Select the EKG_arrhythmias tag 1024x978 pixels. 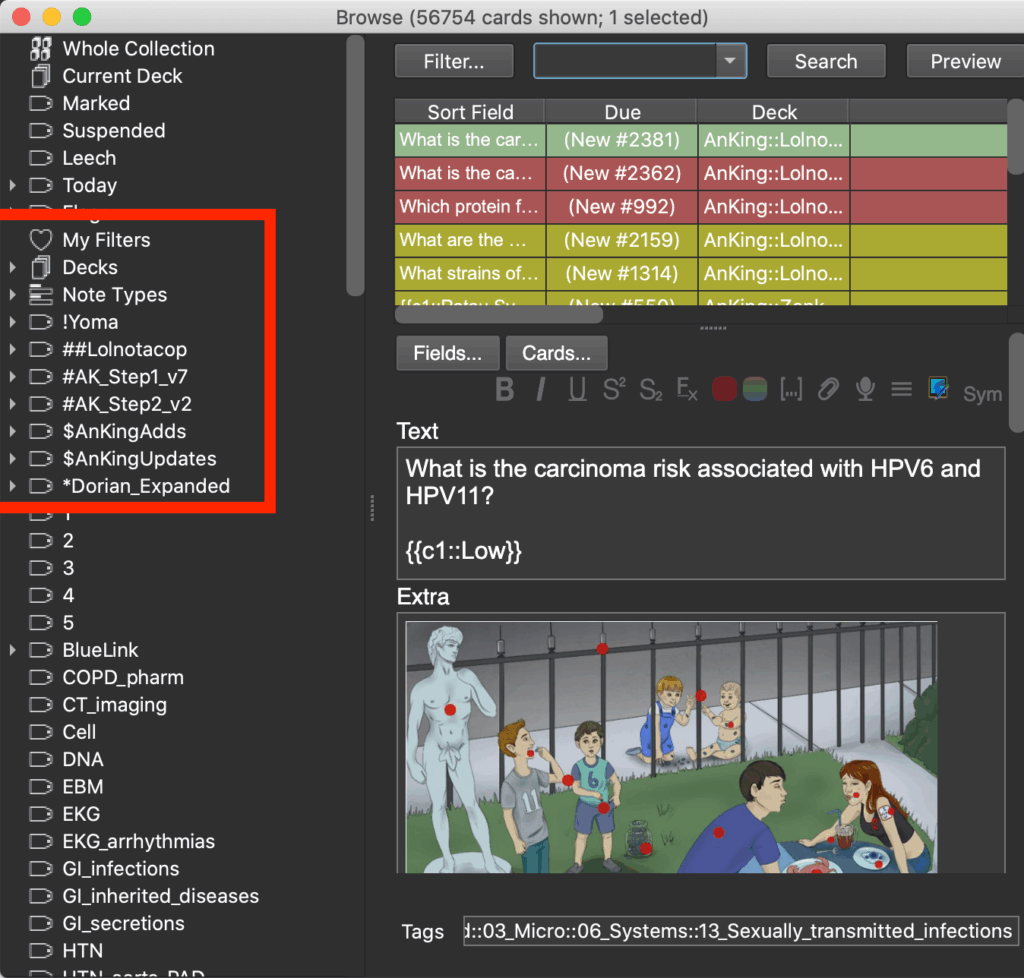pyautogui.click(x=138, y=842)
